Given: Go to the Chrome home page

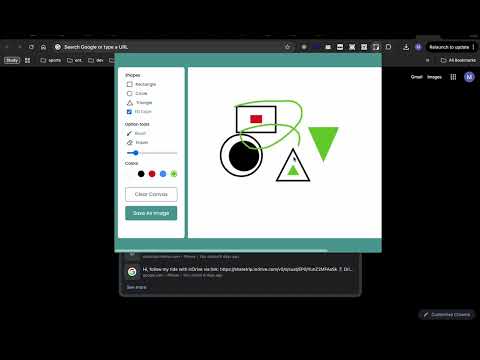Looking at the screenshot, I should click(43, 47).
